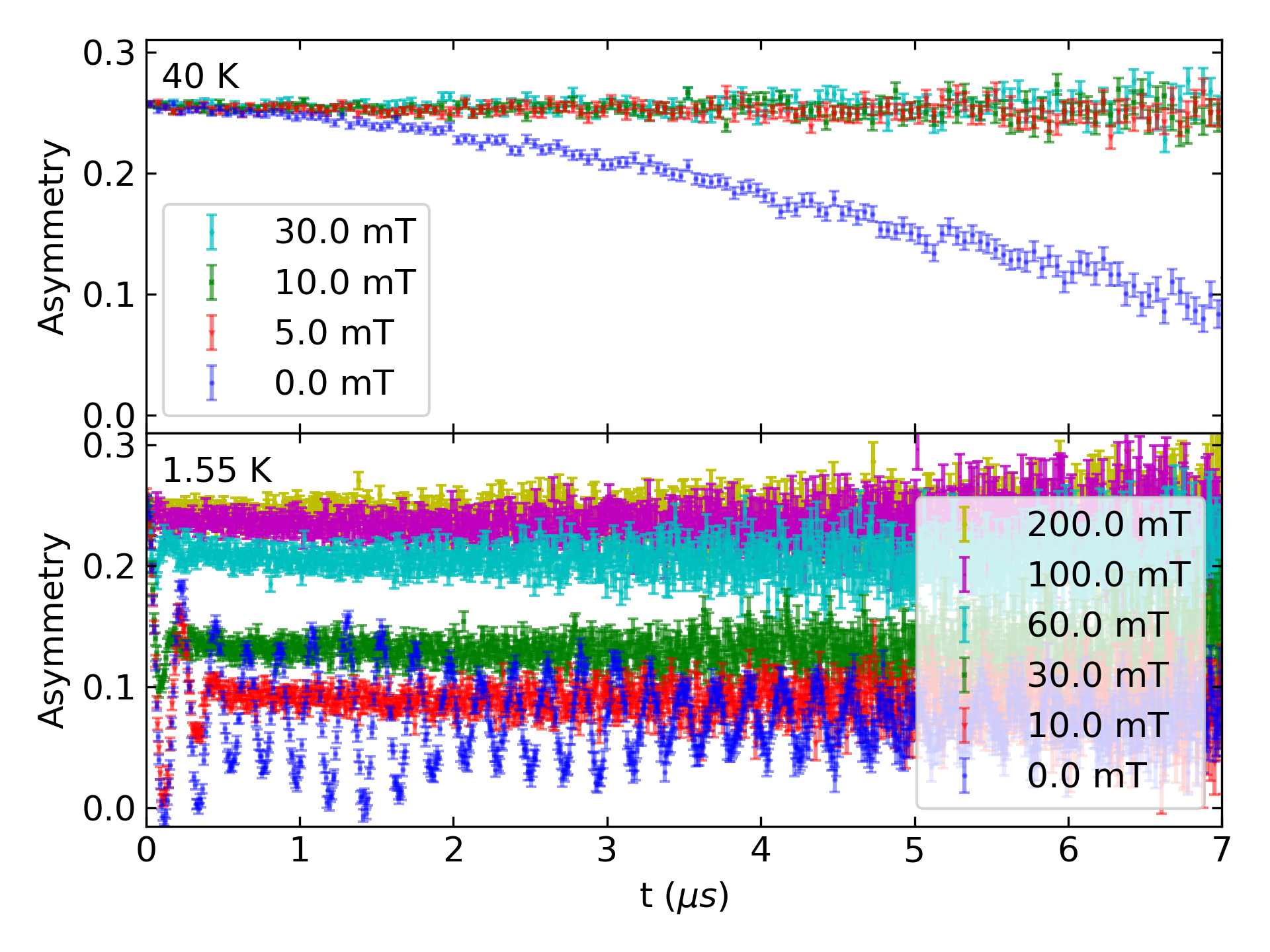The image size is (1270, 952).
Task: Click the x-axis tick label 3
Action: coord(607,850)
